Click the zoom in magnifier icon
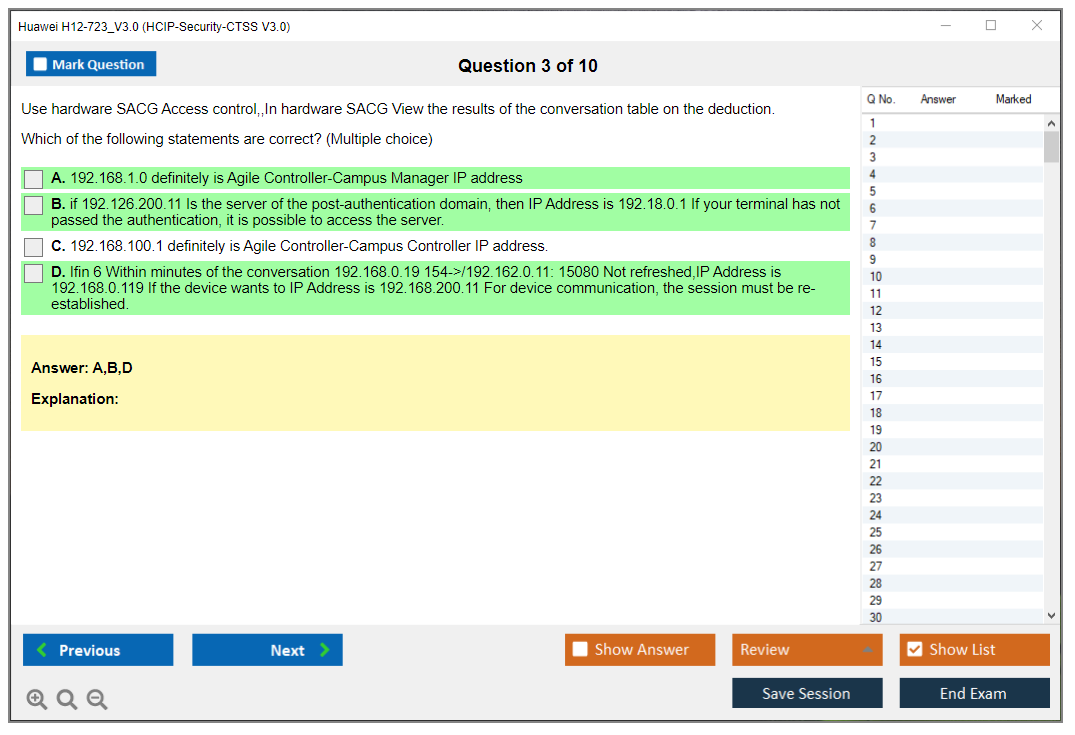Image resolution: width=1075 pixels, height=735 pixels. click(36, 700)
